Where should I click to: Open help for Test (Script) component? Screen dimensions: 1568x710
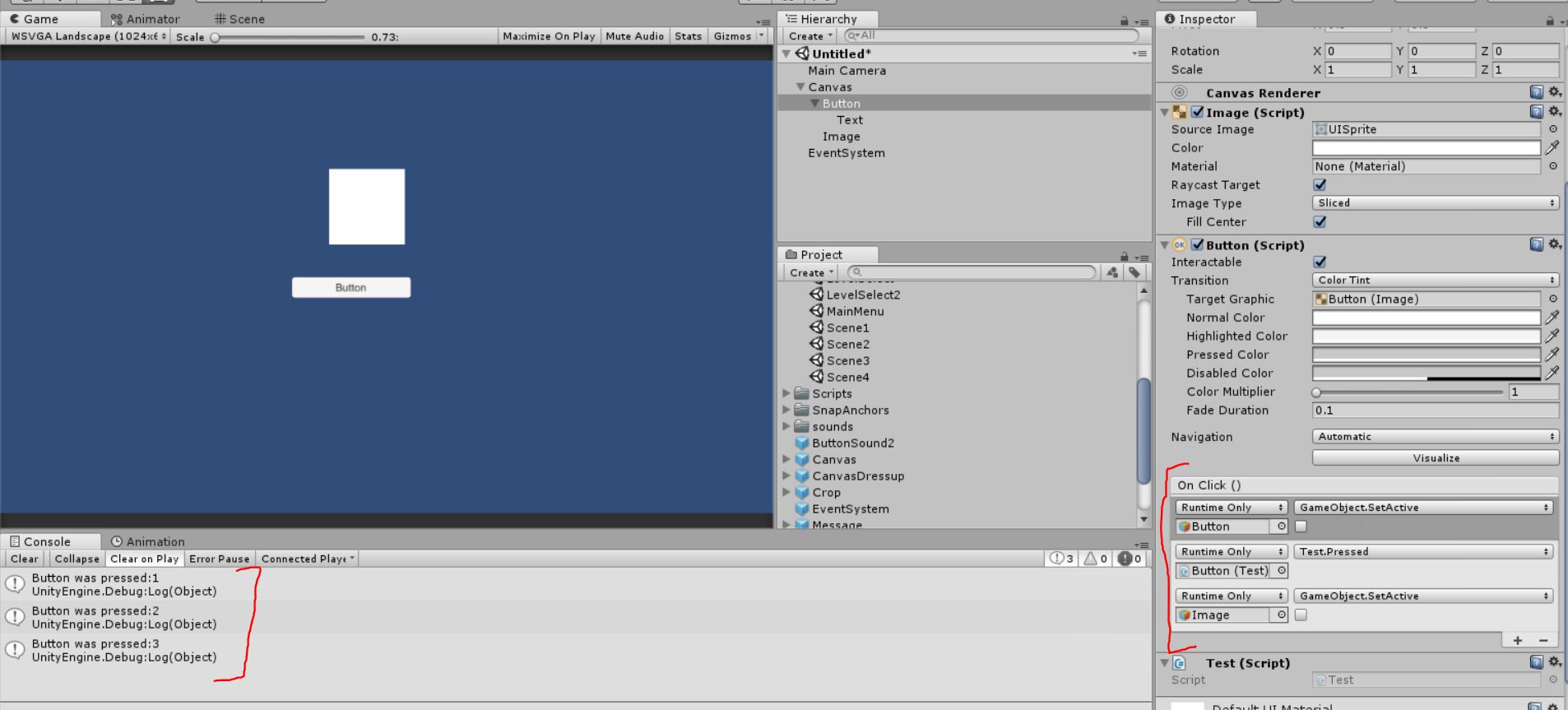pyautogui.click(x=1536, y=662)
